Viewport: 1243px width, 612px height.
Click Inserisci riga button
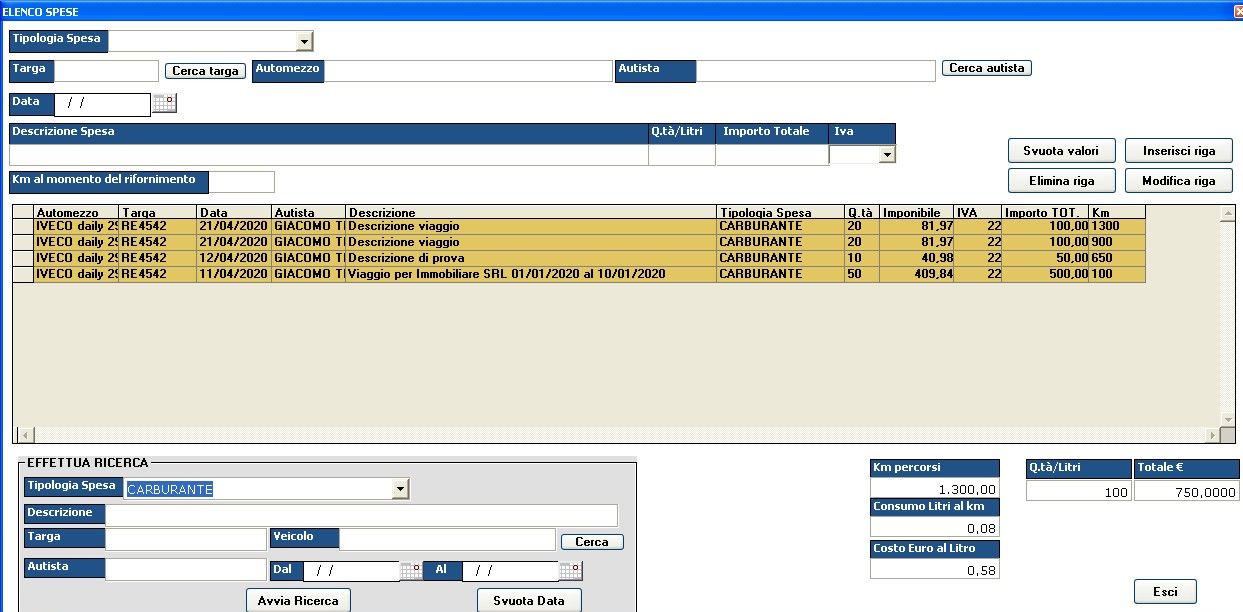pos(1179,151)
